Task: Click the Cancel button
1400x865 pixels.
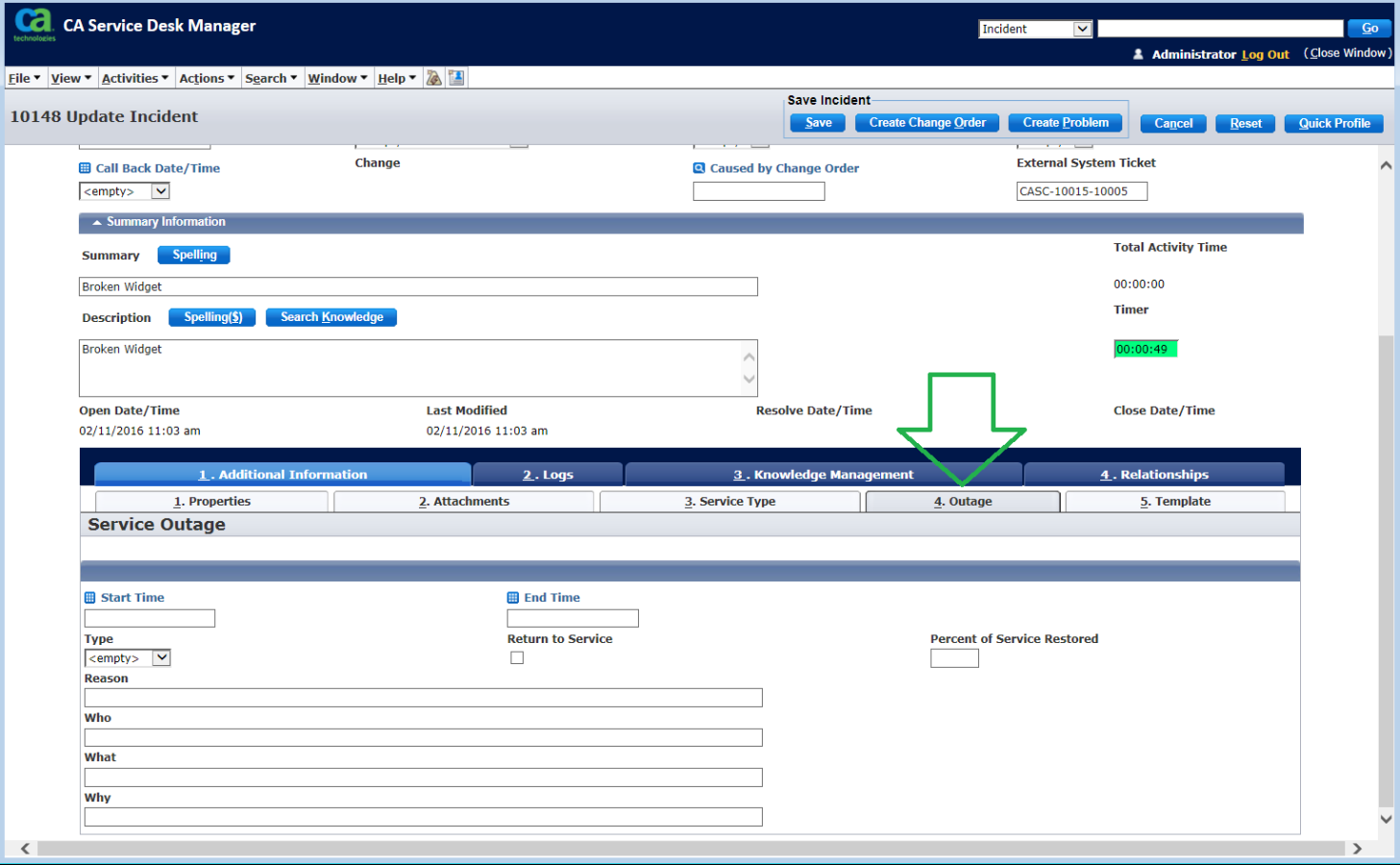Action: pyautogui.click(x=1173, y=124)
